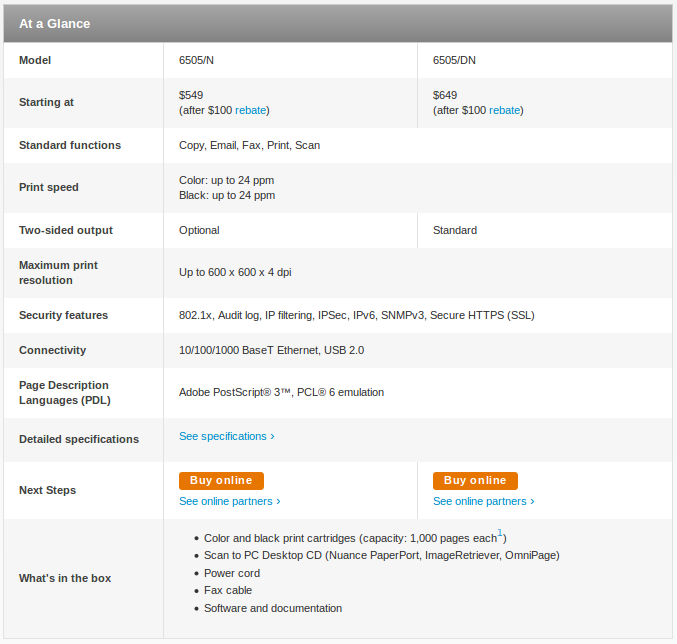Click the Print speed row label
Image resolution: width=677 pixels, height=644 pixels.
tap(49, 187)
